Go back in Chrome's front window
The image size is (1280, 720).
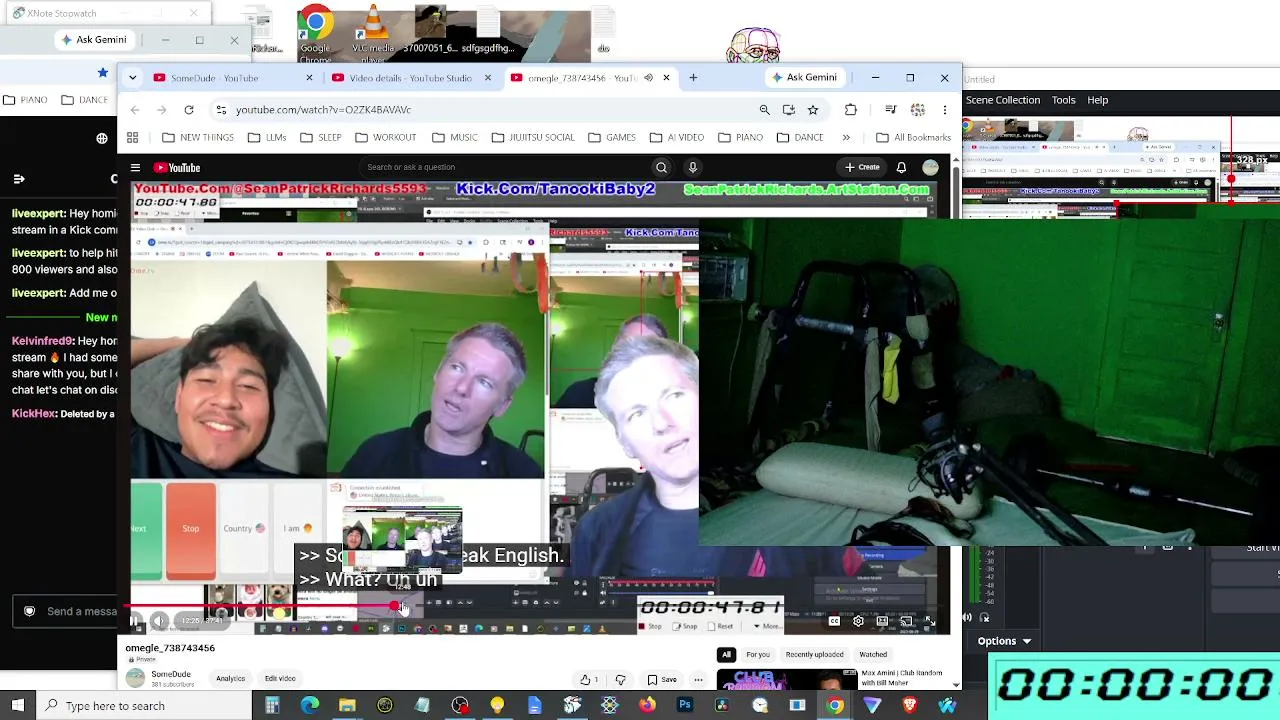pos(135,110)
